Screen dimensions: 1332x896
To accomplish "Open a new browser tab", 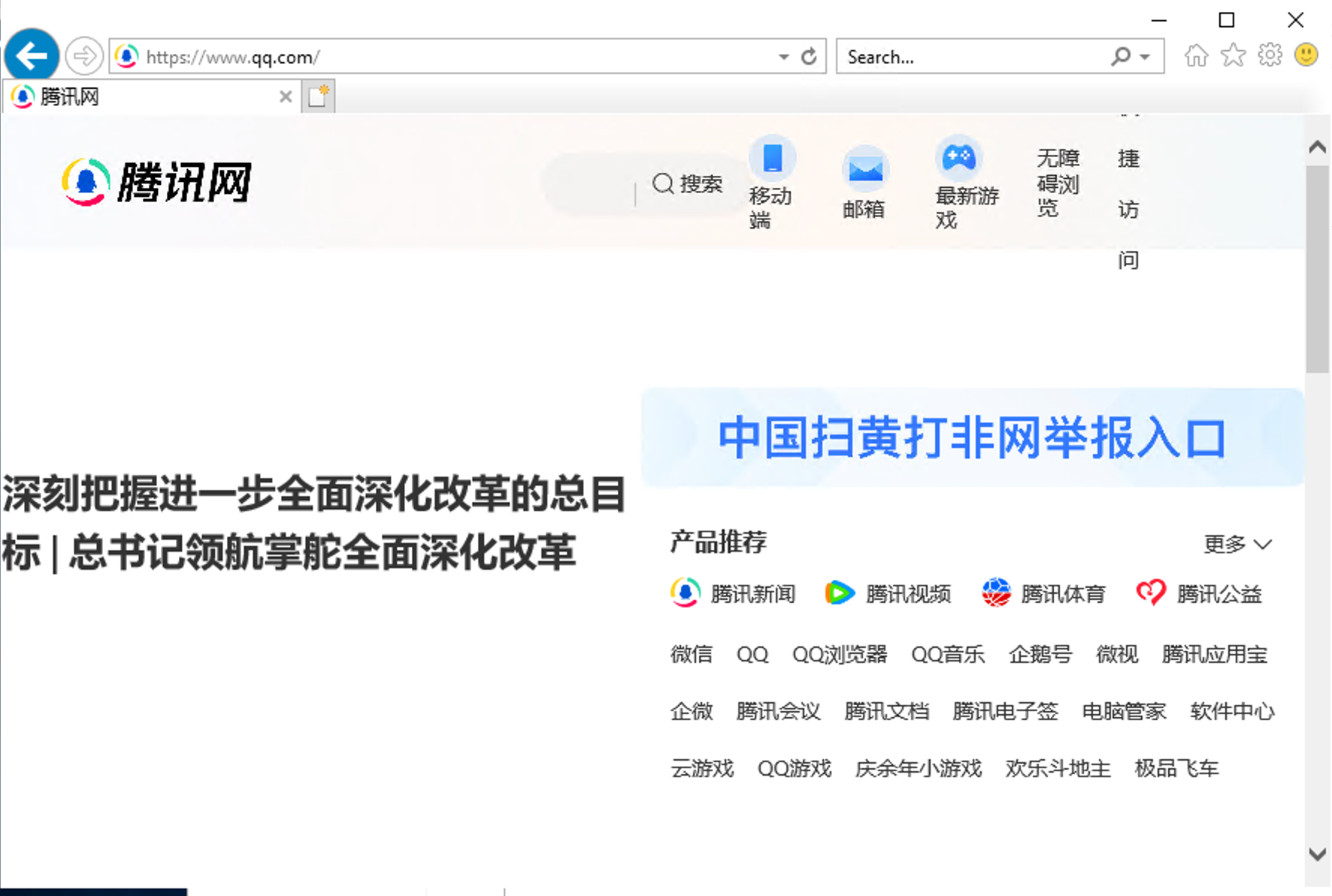I will [x=318, y=96].
